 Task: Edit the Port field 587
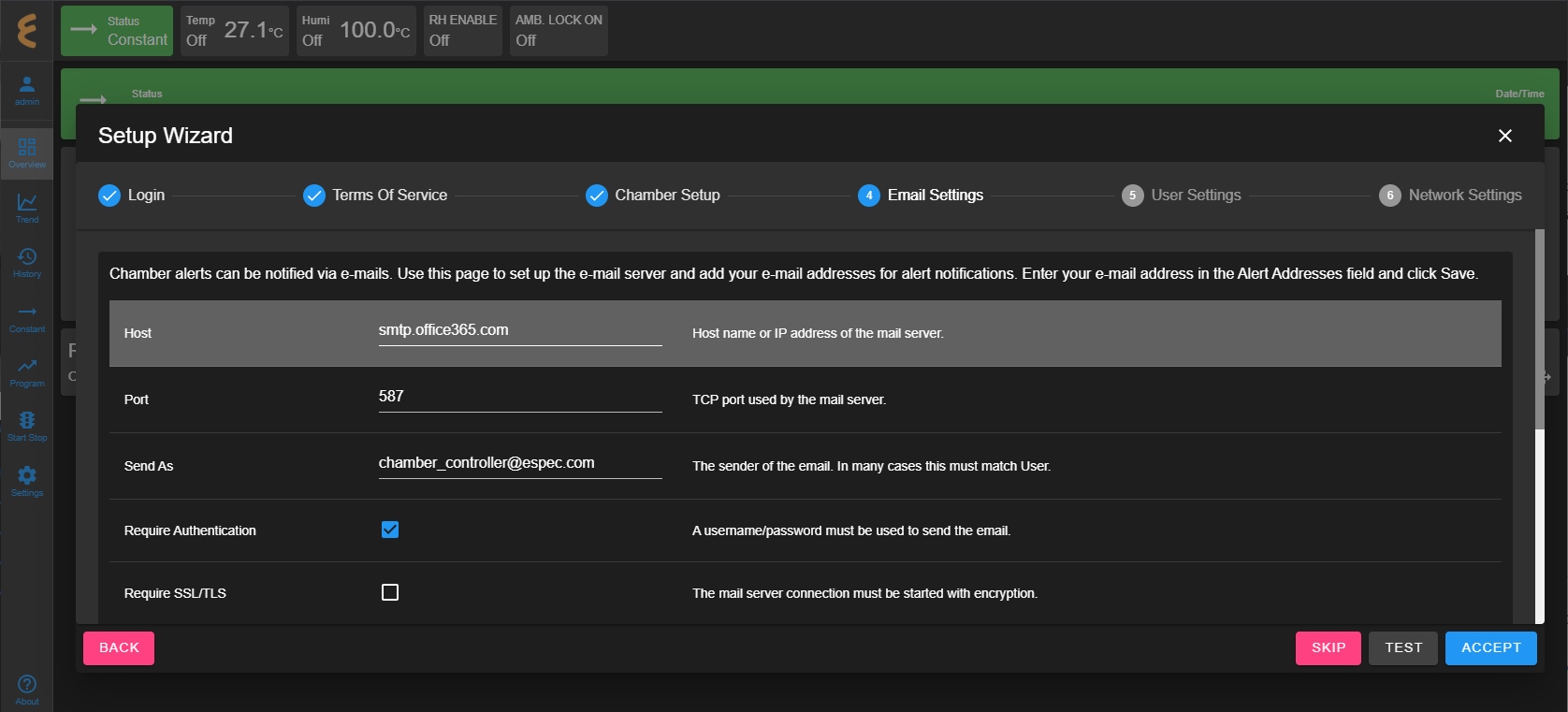[x=520, y=398]
